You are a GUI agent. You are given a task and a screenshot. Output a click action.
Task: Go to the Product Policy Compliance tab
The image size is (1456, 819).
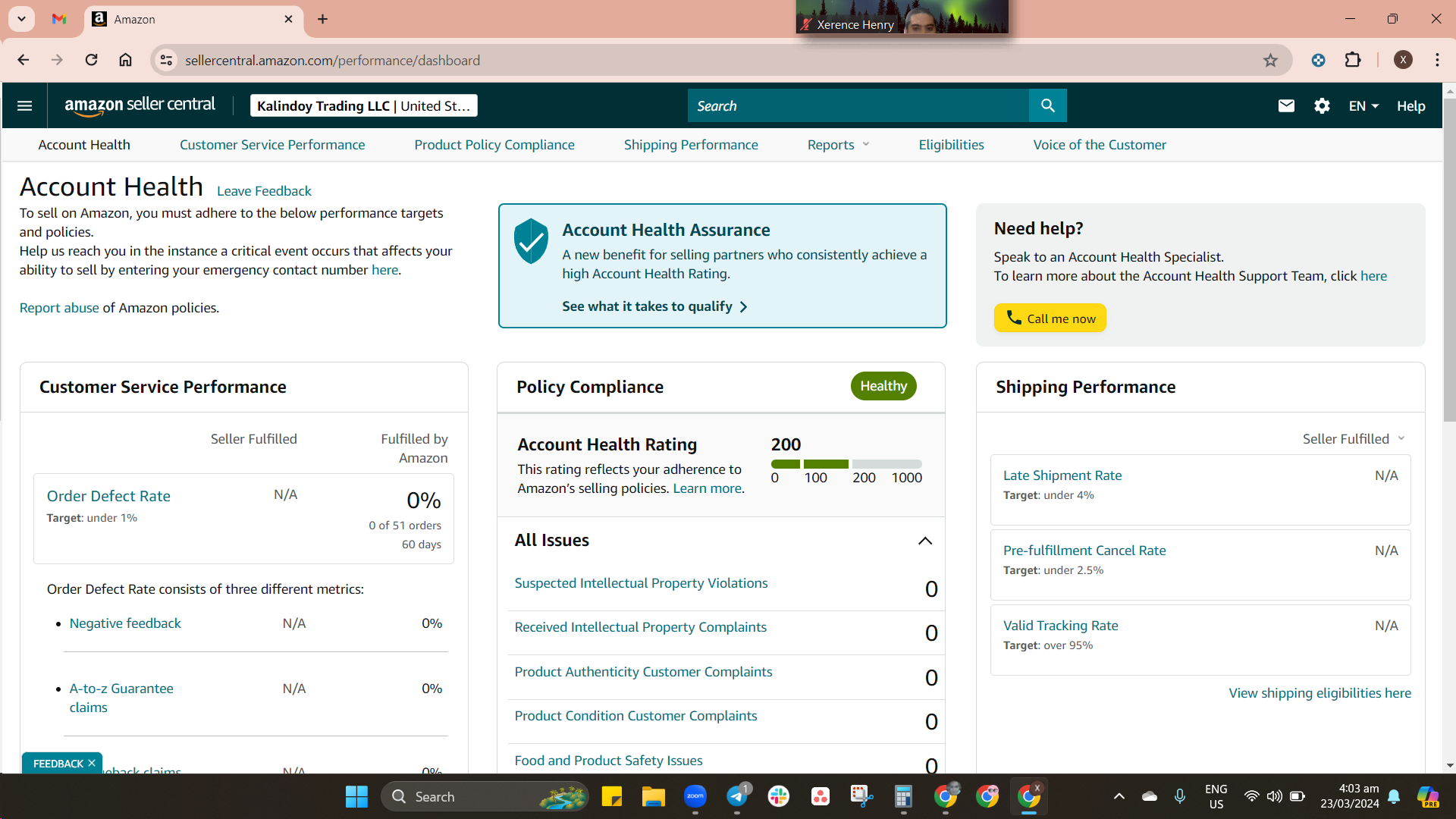tap(494, 145)
